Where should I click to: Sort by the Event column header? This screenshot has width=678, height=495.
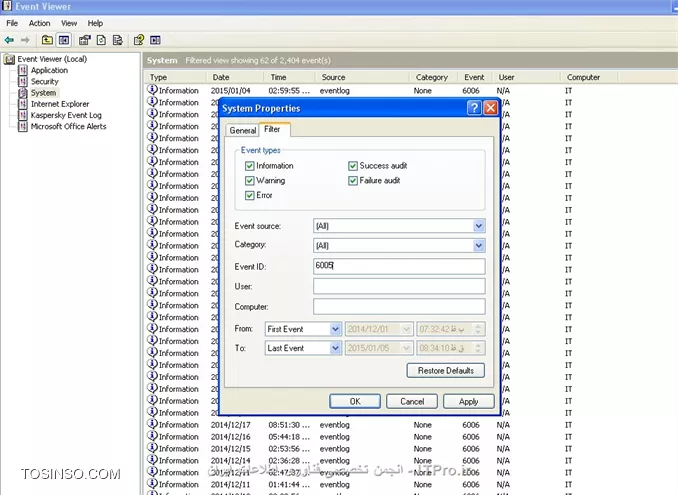pos(474,77)
